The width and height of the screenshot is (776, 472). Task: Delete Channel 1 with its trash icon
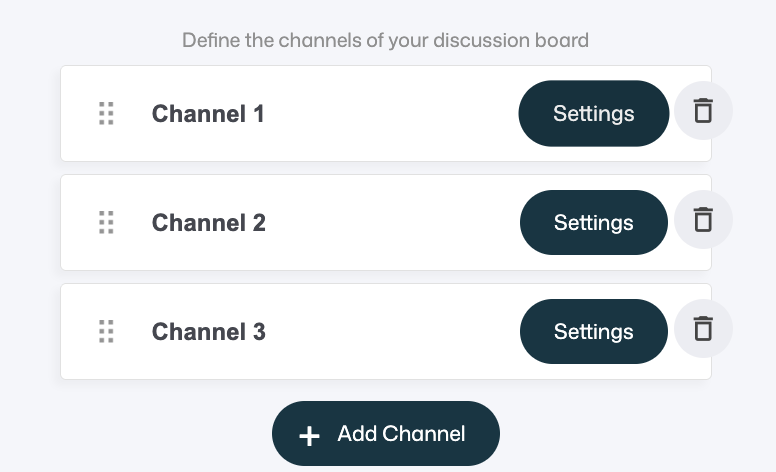tap(703, 111)
